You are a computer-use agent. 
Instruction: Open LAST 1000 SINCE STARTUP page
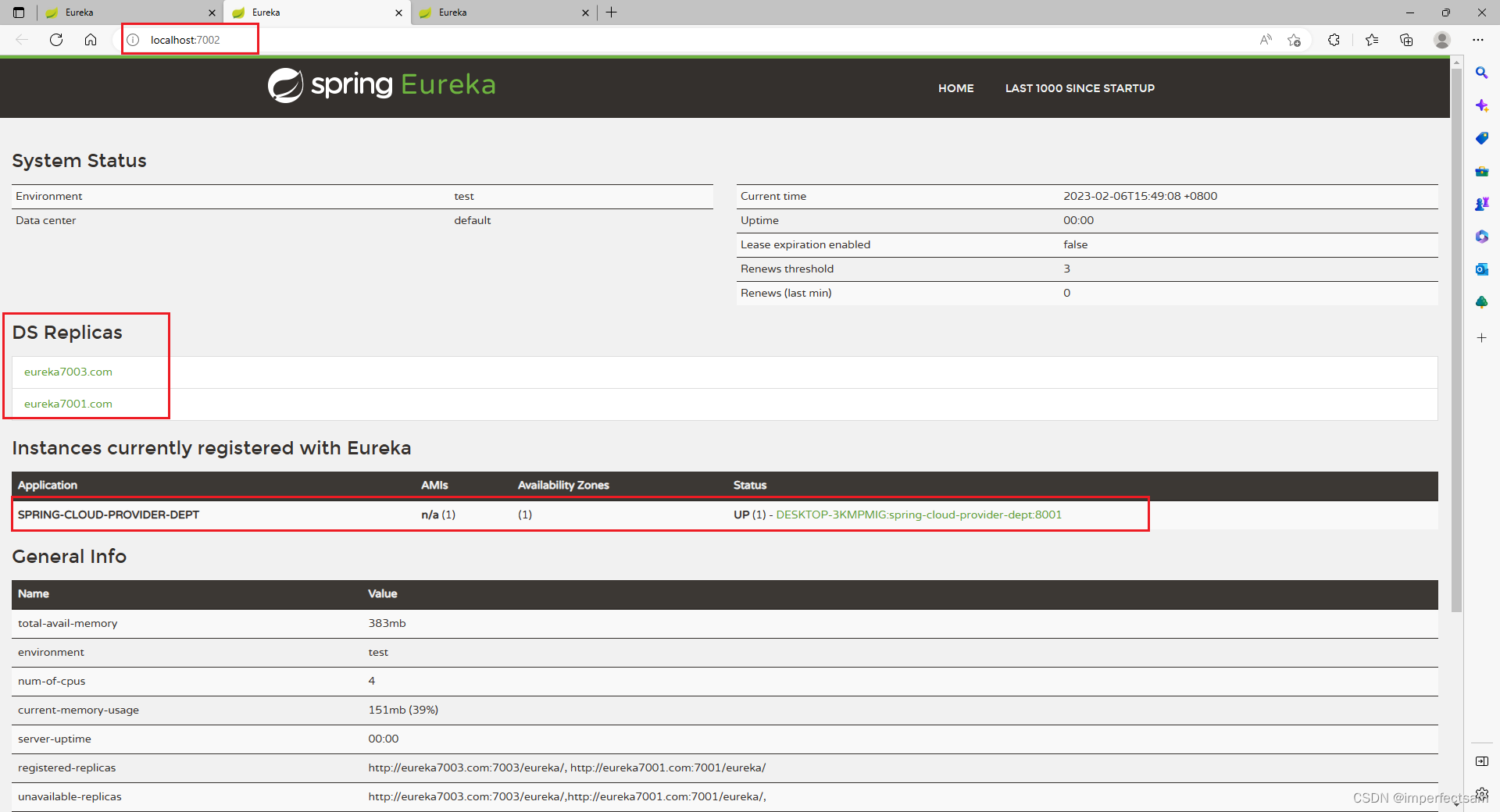(1080, 88)
